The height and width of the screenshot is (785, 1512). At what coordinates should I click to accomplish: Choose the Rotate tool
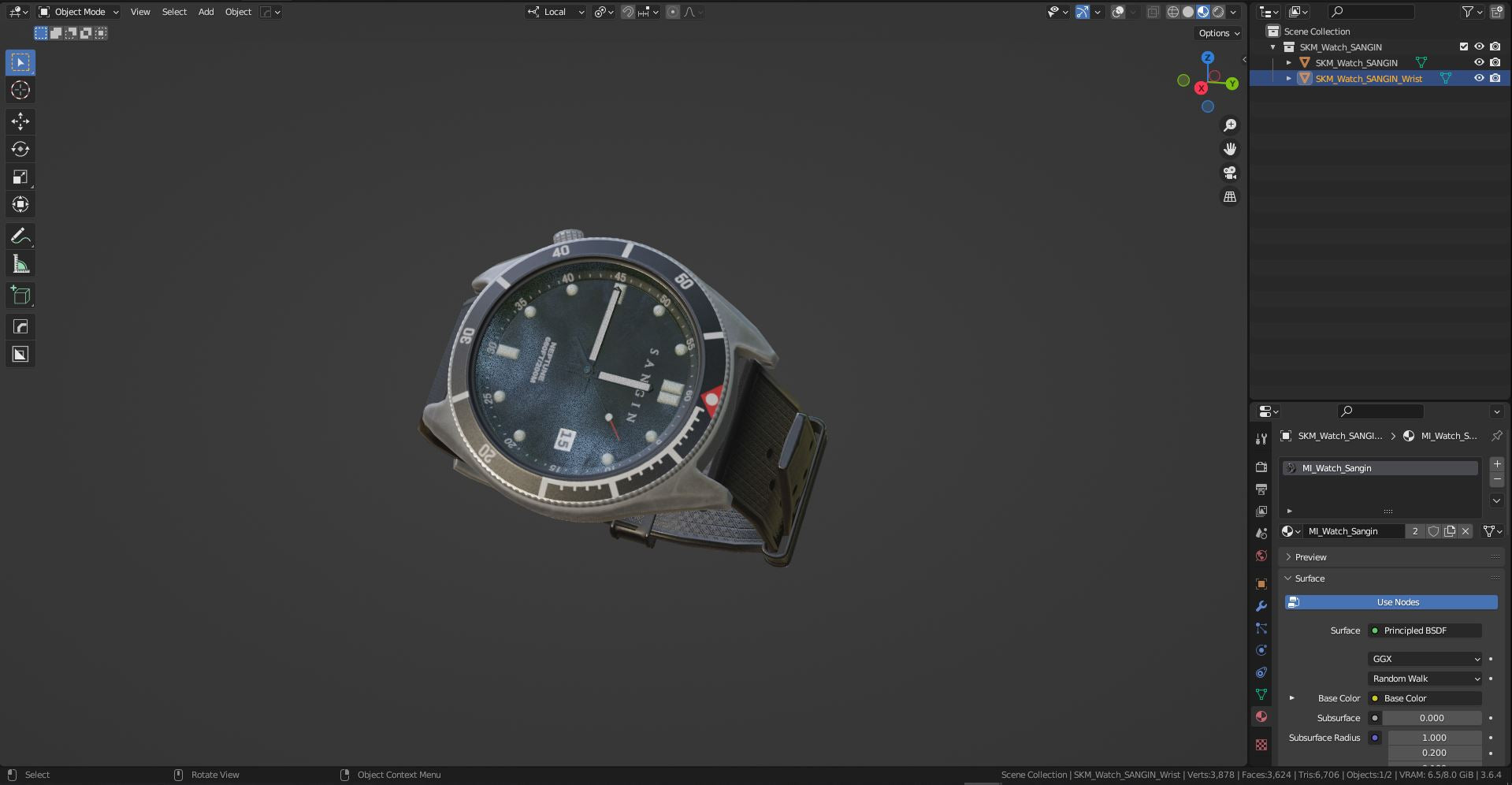[x=20, y=149]
